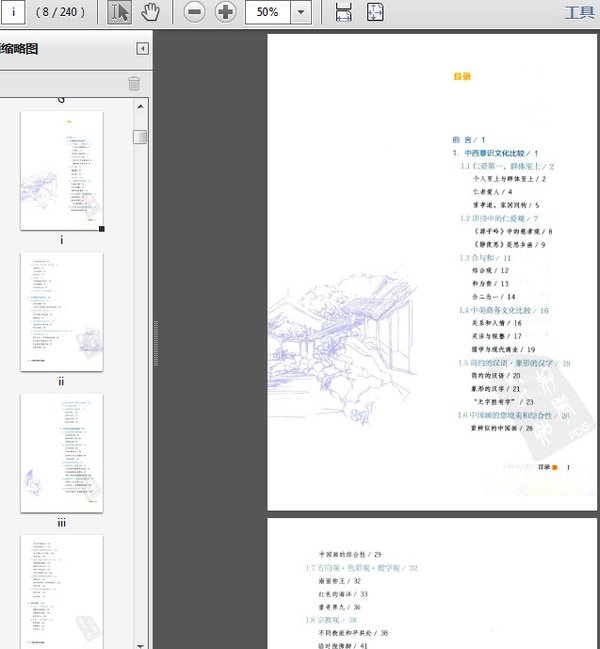Image resolution: width=600 pixels, height=649 pixels.
Task: Open the zoom percentage dropdown arrow
Action: pyautogui.click(x=301, y=12)
